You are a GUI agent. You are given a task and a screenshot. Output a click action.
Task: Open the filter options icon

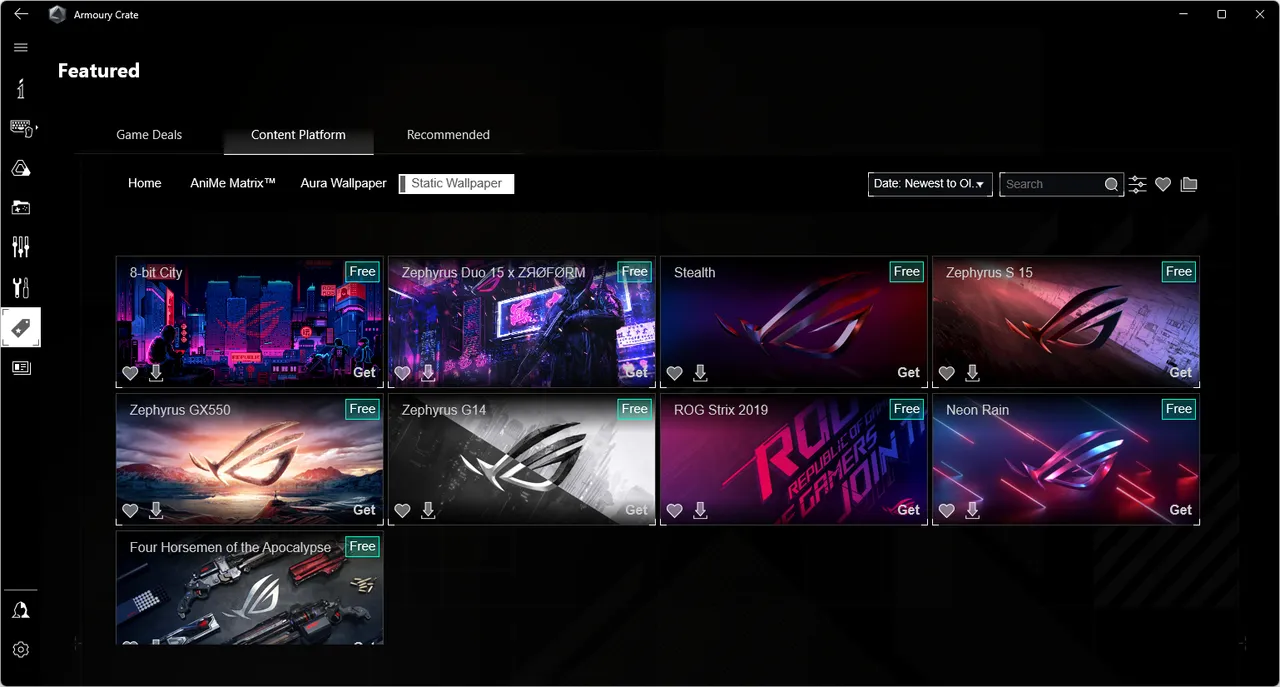pyautogui.click(x=1138, y=184)
